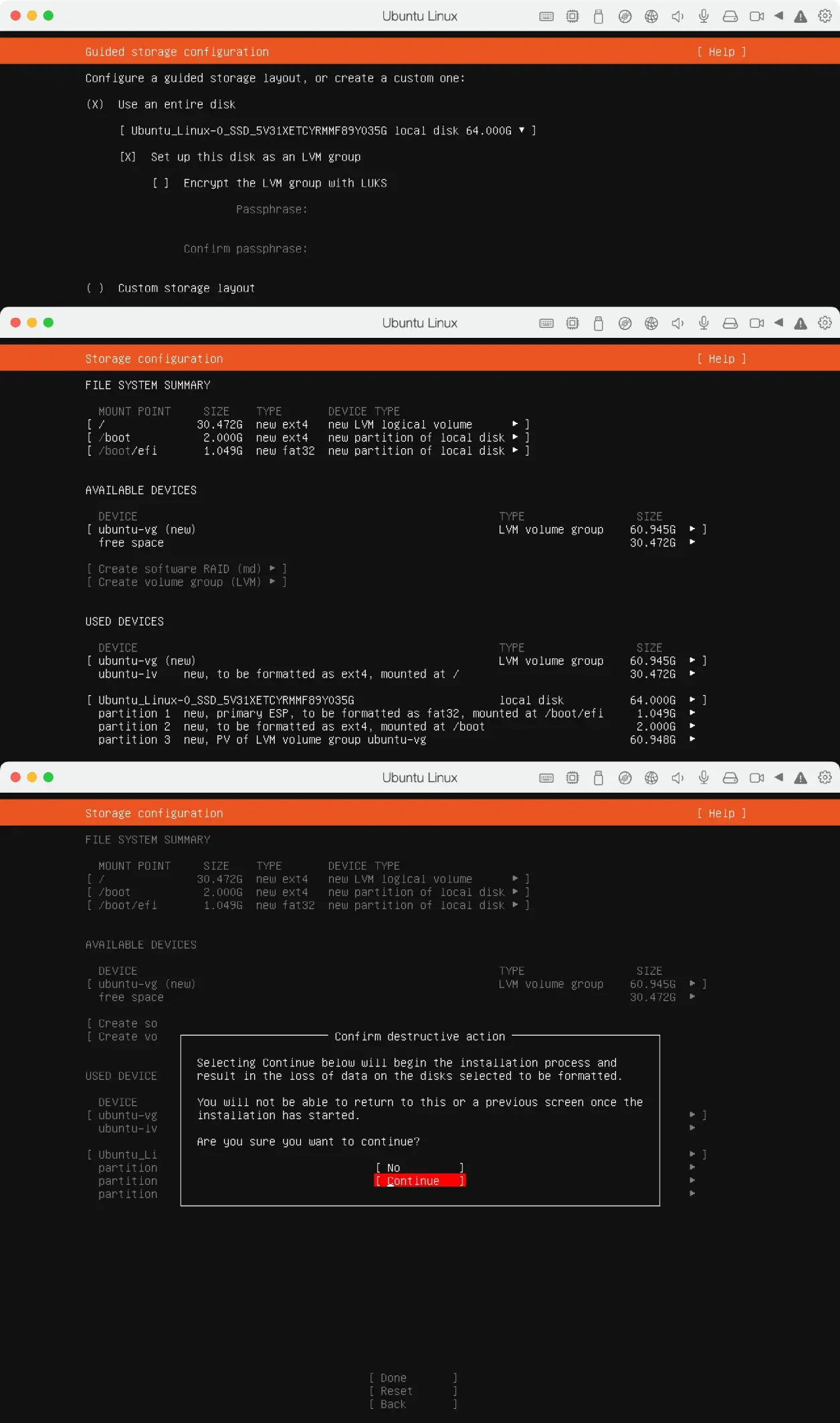Click warning triangle in Guided storage window toolbar
The image size is (840, 1423).
click(801, 16)
